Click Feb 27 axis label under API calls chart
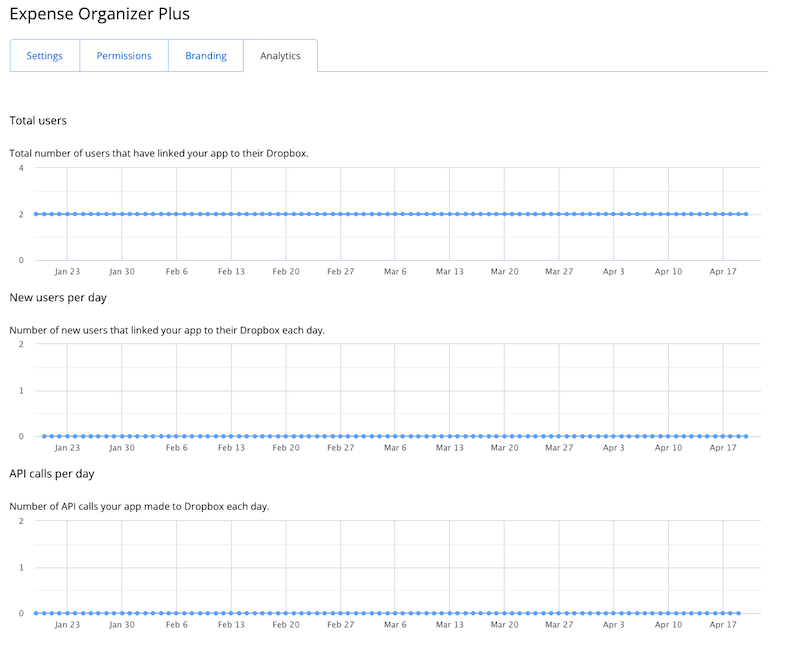Image resolution: width=794 pixels, height=647 pixels. coord(341,624)
